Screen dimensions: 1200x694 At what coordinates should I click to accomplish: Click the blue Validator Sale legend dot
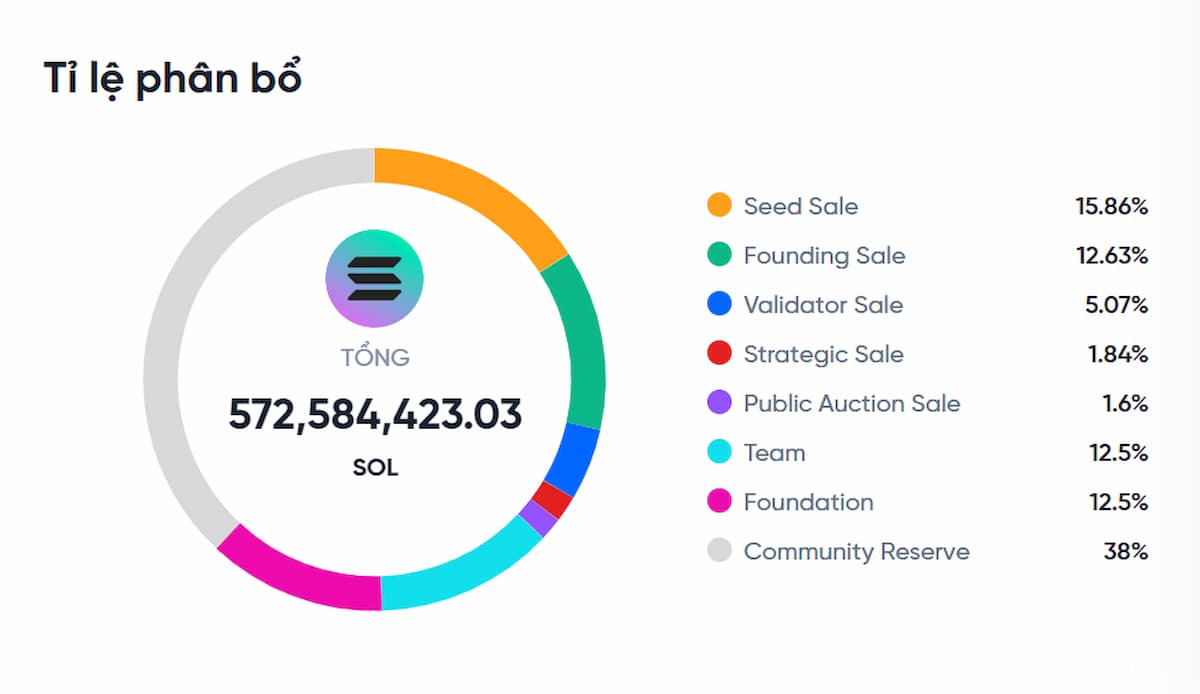(x=719, y=305)
